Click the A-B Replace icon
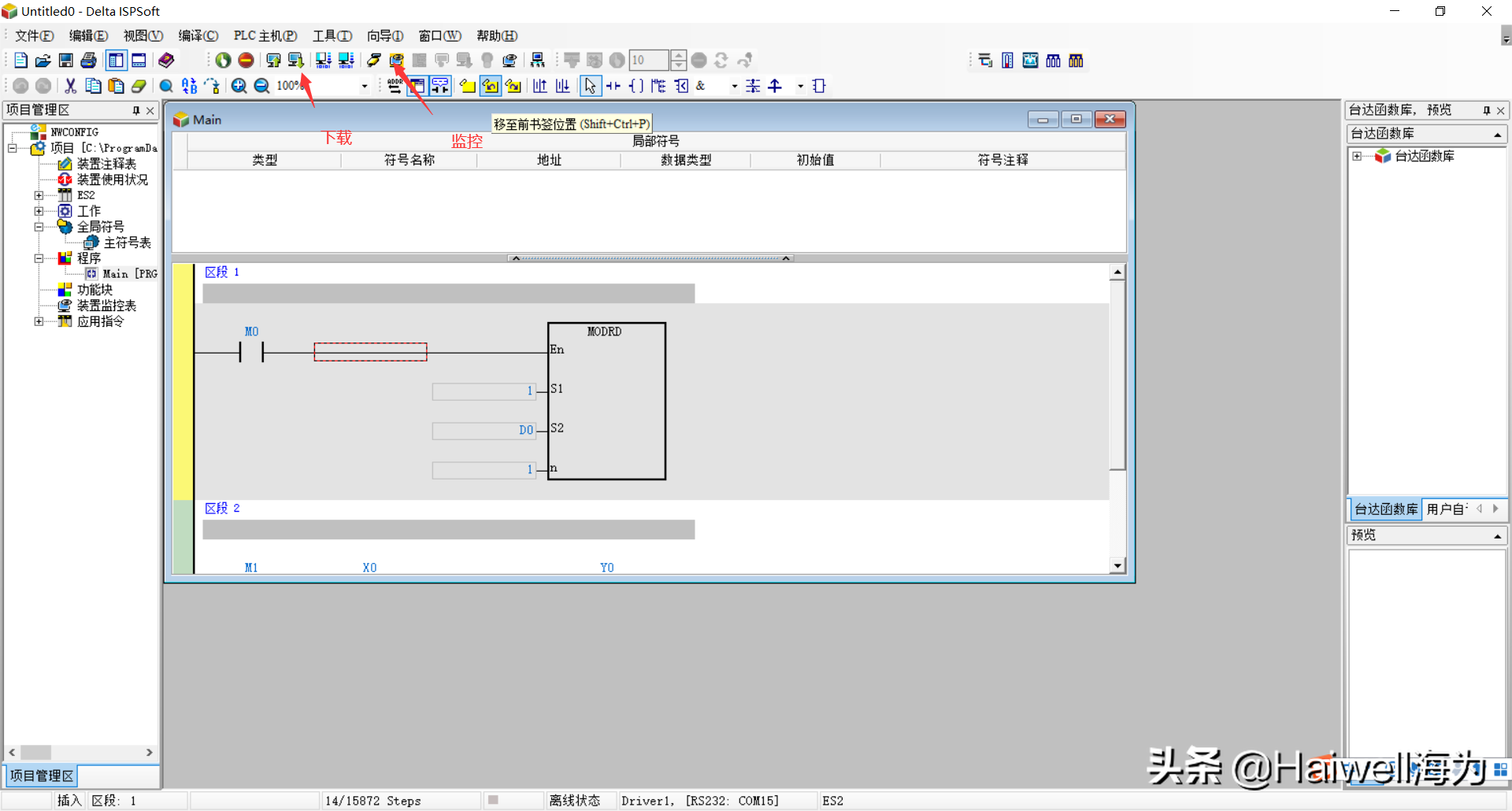This screenshot has height=811, width=1512. click(x=189, y=86)
